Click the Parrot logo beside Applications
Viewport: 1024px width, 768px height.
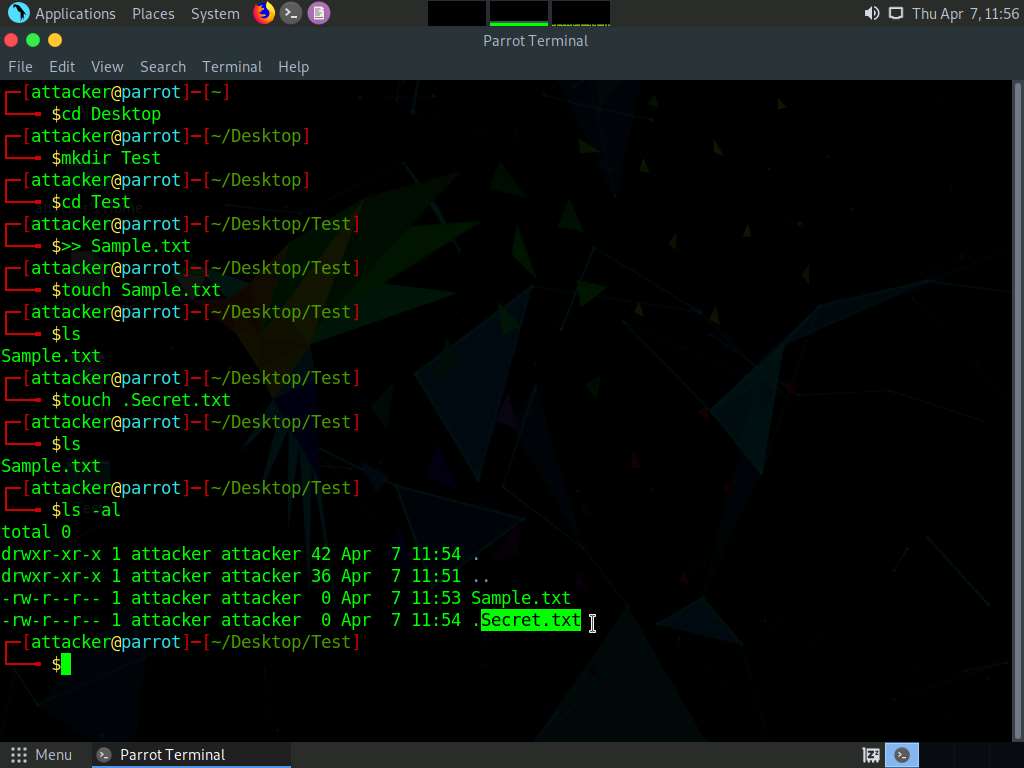tap(18, 13)
